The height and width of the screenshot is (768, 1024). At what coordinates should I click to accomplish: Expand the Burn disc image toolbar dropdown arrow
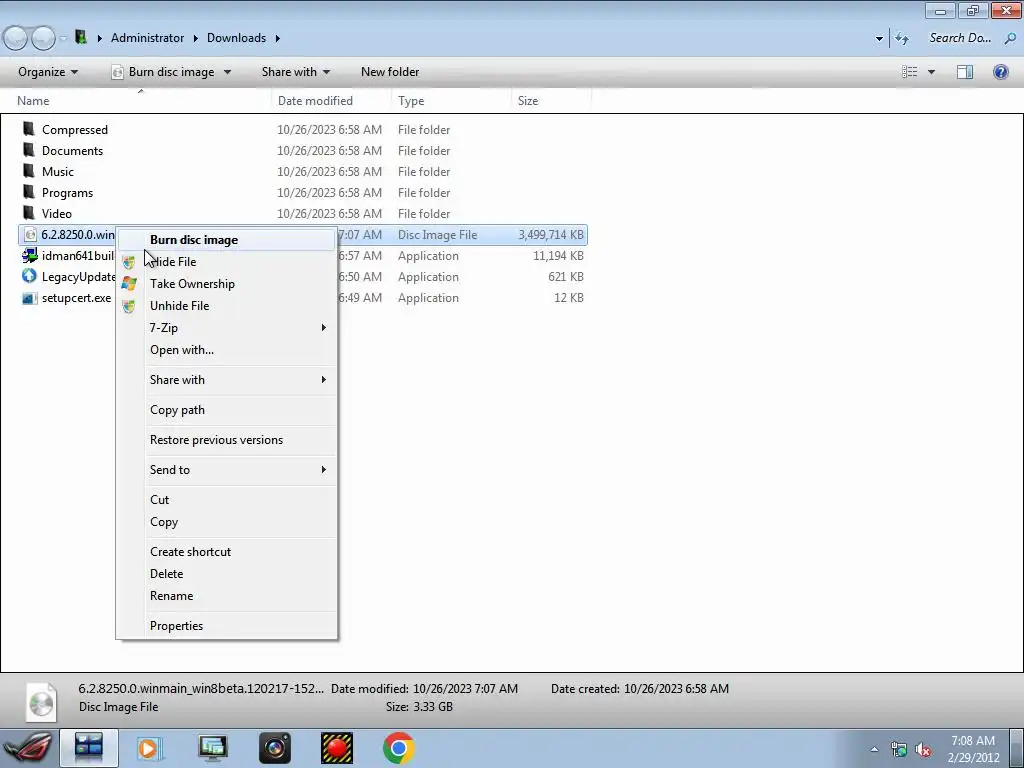pyautogui.click(x=227, y=72)
